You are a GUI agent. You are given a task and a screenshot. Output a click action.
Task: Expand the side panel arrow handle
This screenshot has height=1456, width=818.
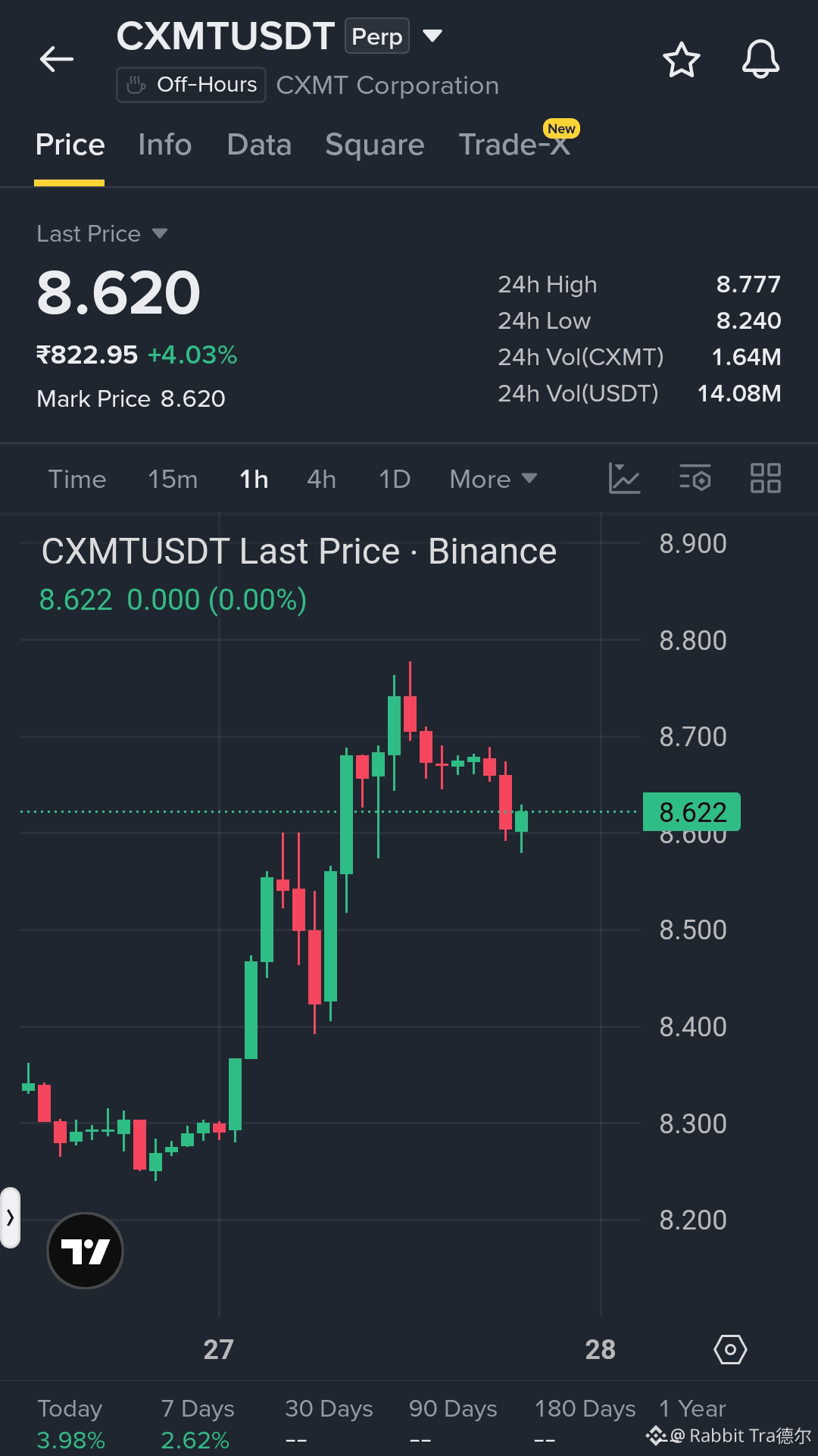click(x=10, y=1217)
